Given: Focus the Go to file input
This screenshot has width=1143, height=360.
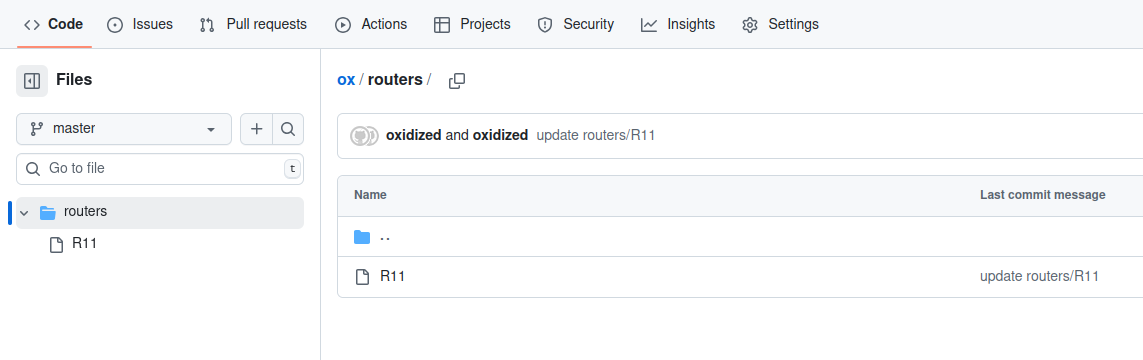Looking at the screenshot, I should coord(160,169).
